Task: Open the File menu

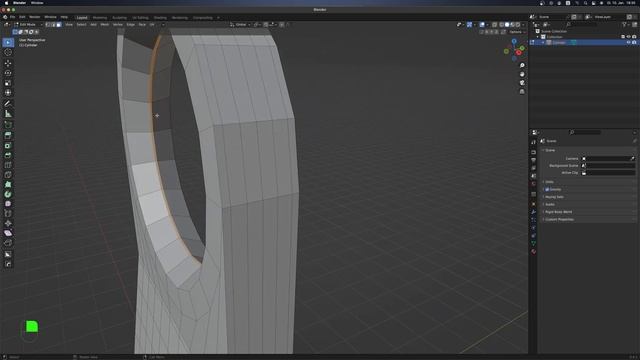Action: [x=12, y=17]
